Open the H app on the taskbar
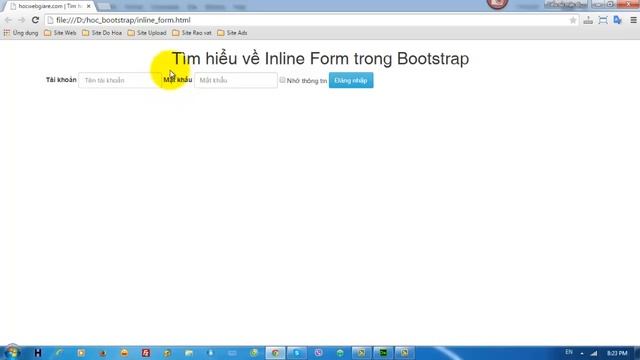 click(38, 353)
